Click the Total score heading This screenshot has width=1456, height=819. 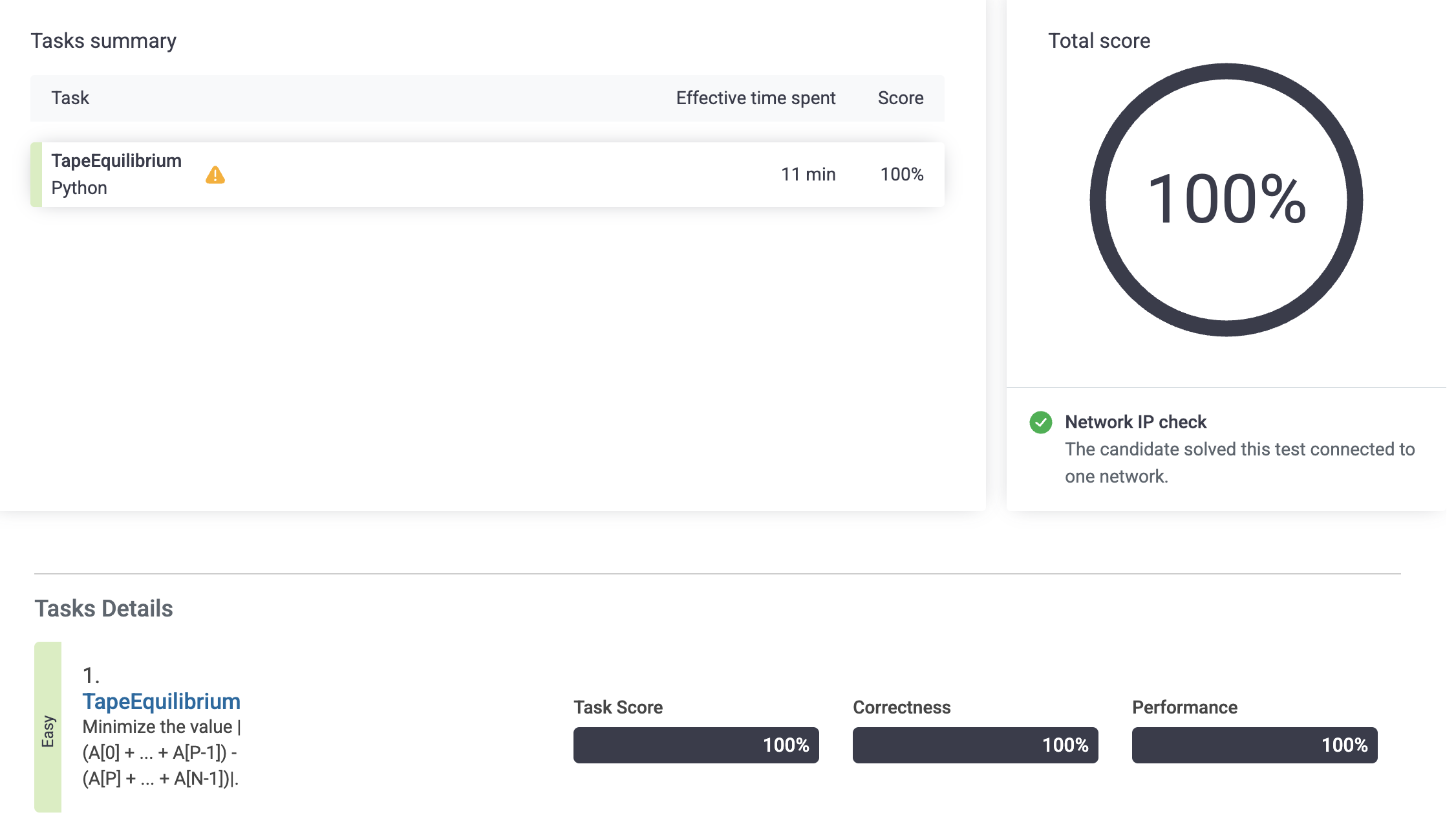tap(1098, 41)
